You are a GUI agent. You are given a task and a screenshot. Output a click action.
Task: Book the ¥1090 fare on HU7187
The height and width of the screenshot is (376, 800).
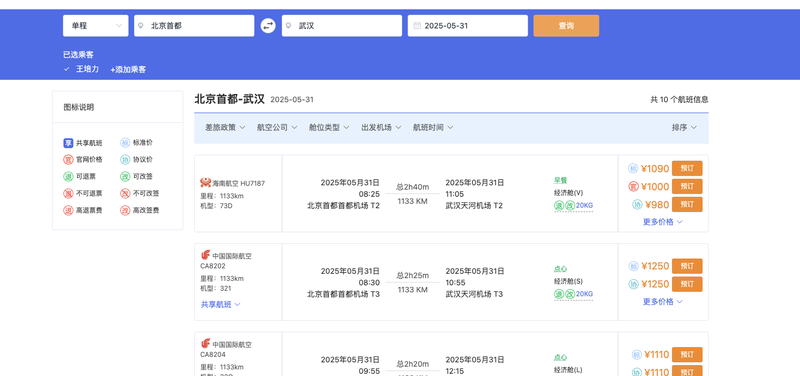(x=687, y=168)
